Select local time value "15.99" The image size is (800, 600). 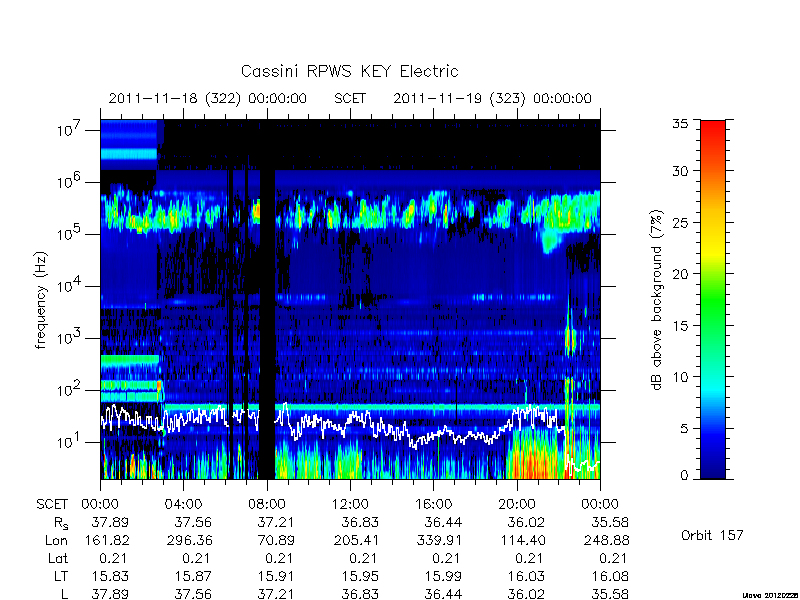[x=443, y=577]
